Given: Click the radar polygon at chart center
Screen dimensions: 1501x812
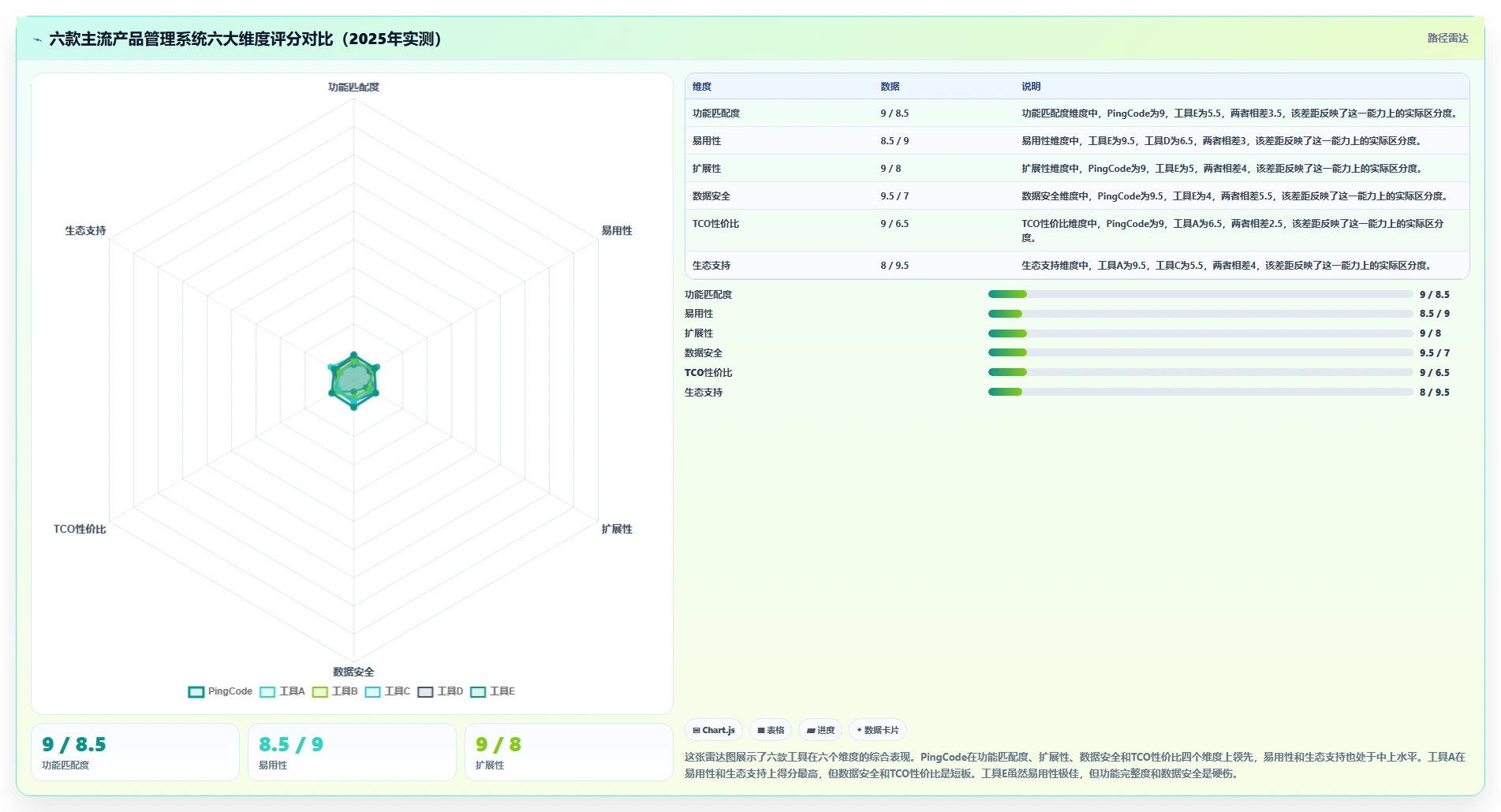Looking at the screenshot, I should tap(353, 381).
